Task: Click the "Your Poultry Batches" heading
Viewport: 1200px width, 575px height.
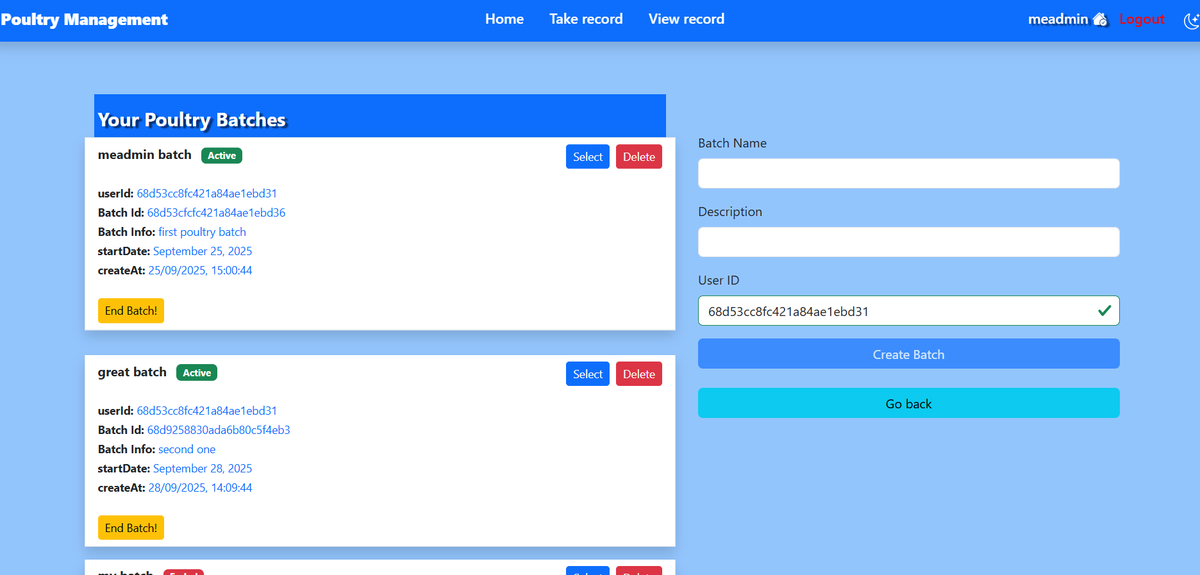Action: coord(192,120)
